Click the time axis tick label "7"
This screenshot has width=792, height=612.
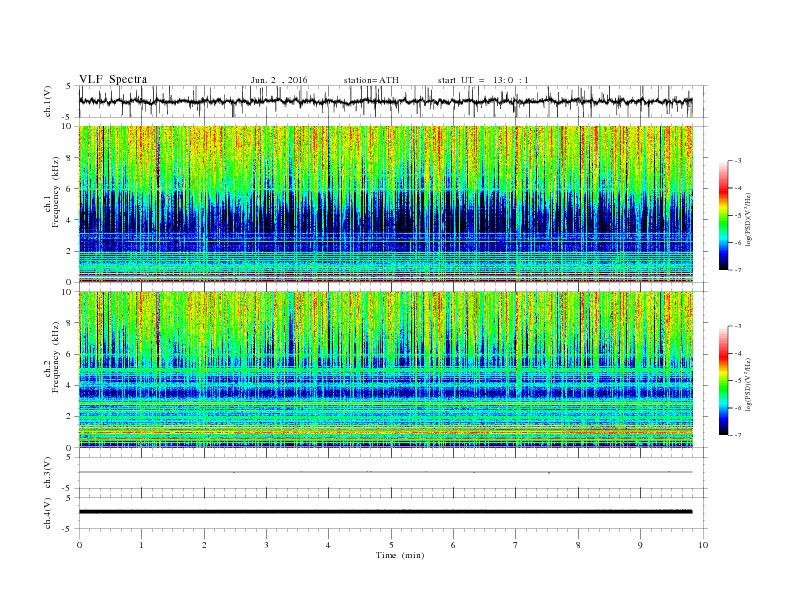pos(516,545)
